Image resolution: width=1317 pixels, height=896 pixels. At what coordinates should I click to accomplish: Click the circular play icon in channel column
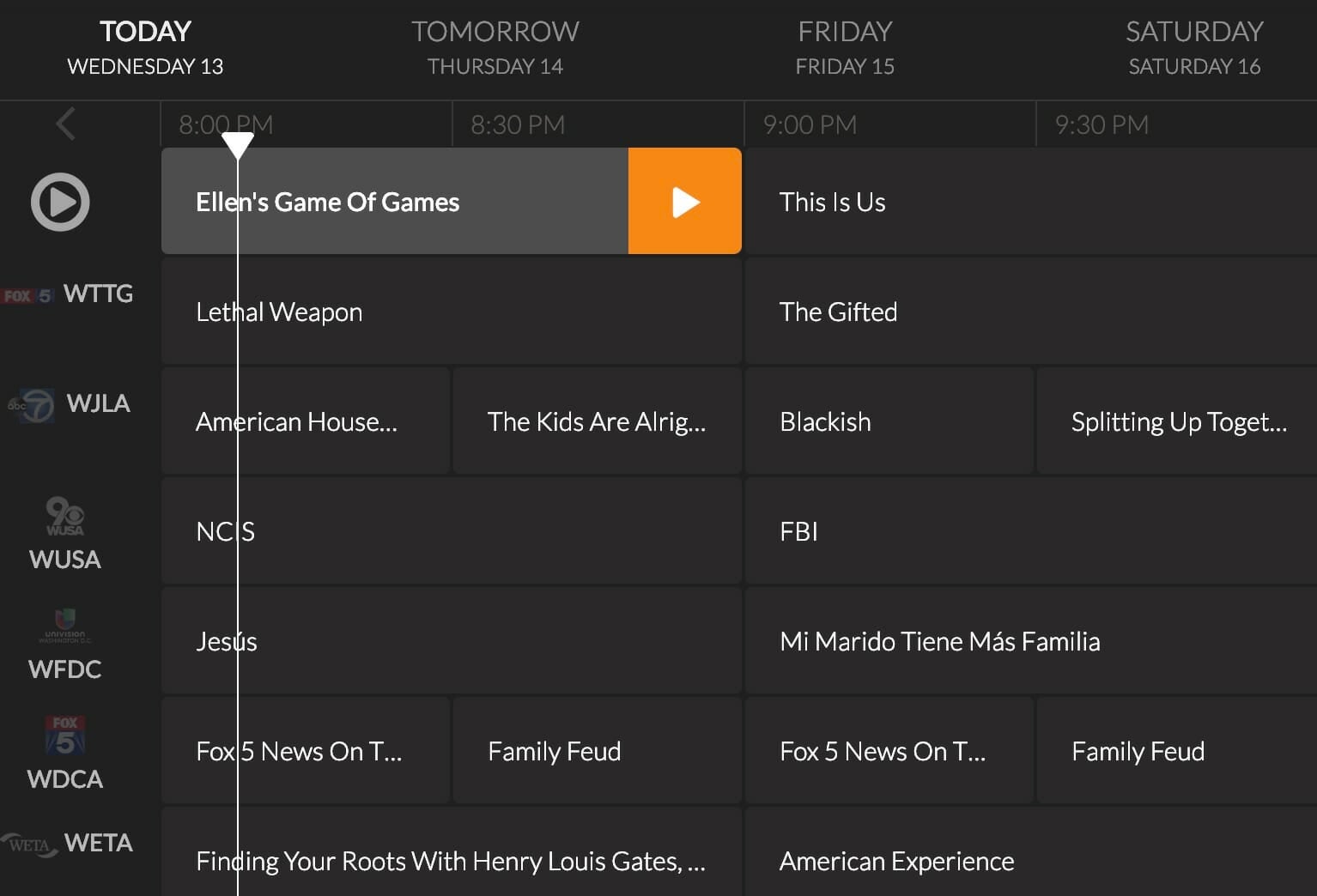pyautogui.click(x=60, y=203)
